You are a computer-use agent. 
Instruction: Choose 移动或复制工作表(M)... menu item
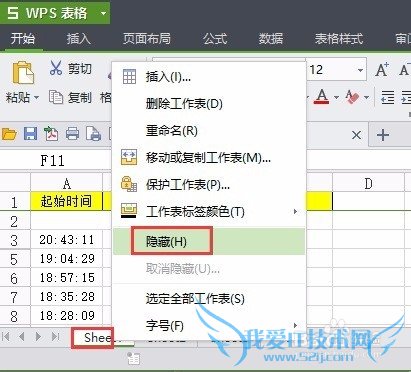pyautogui.click(x=209, y=158)
